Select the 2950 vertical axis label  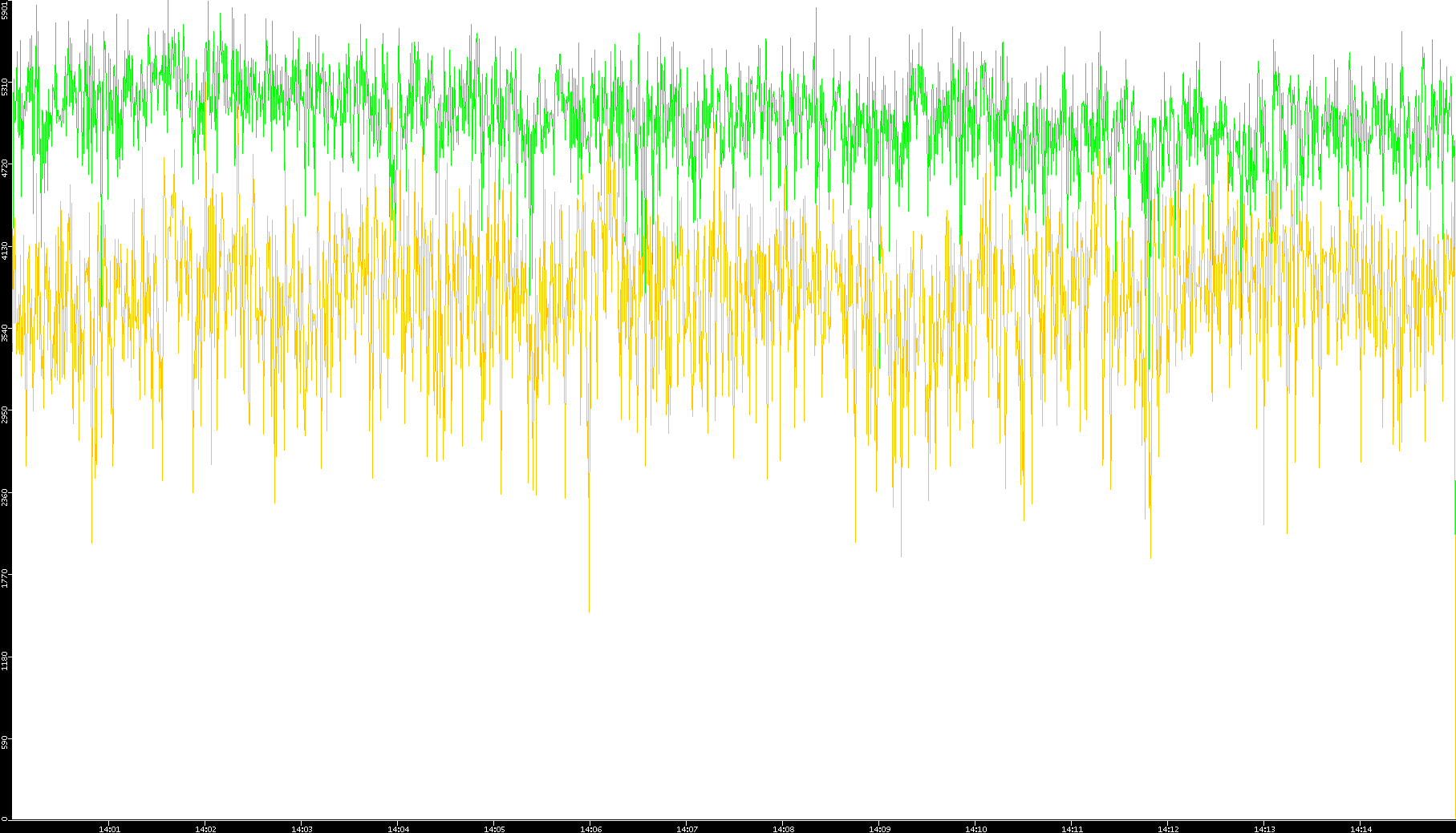click(x=5, y=414)
